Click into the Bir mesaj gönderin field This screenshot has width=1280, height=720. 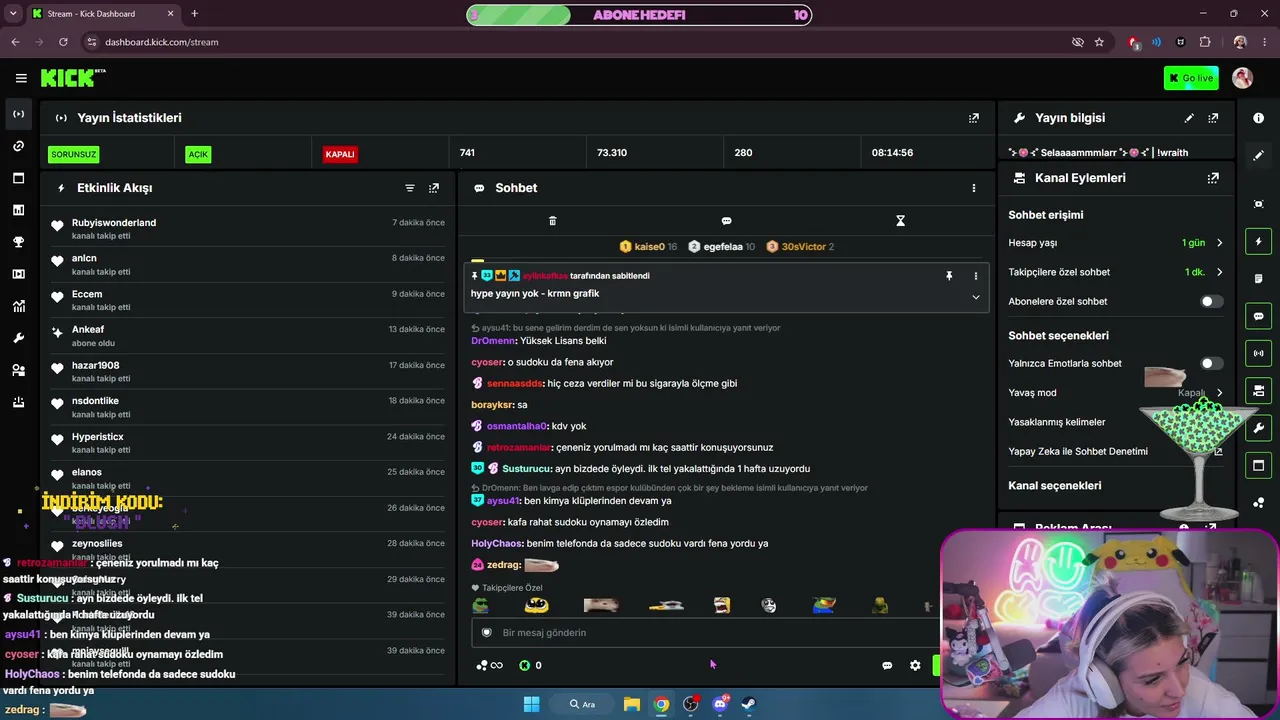705,632
